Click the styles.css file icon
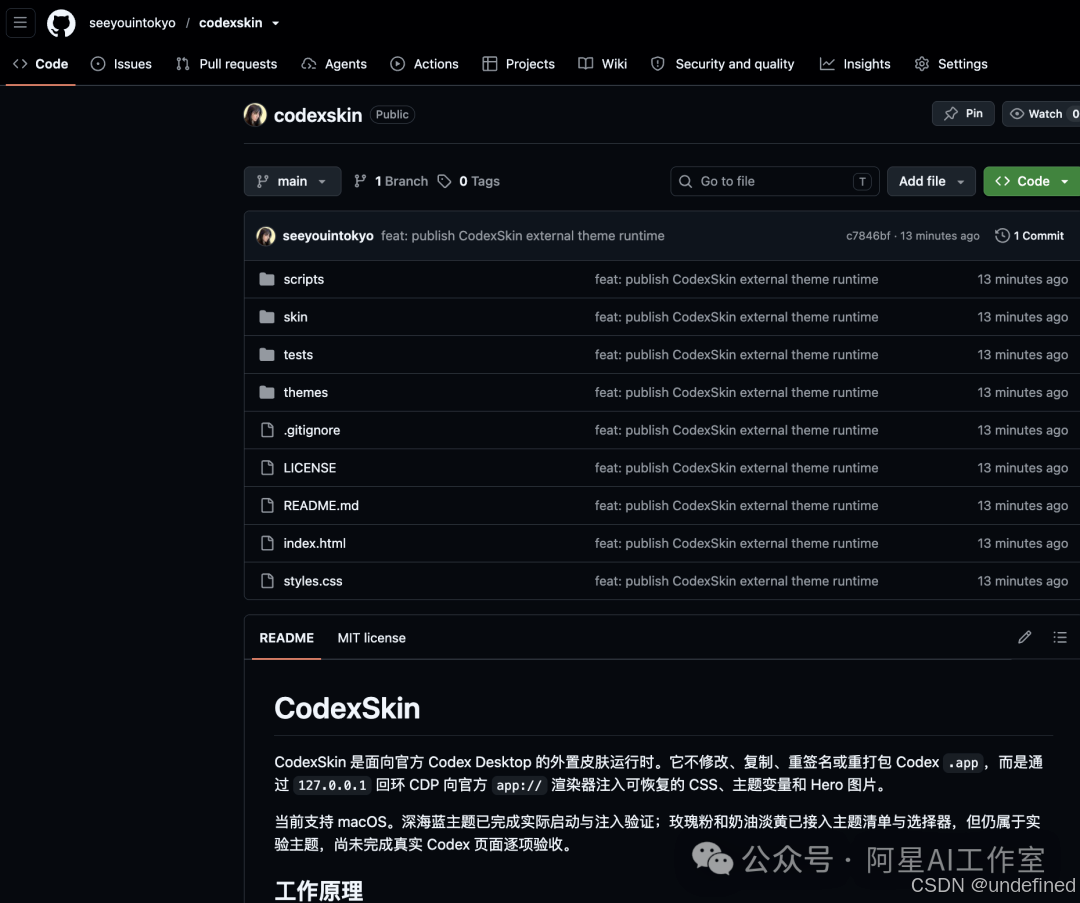 [x=267, y=581]
